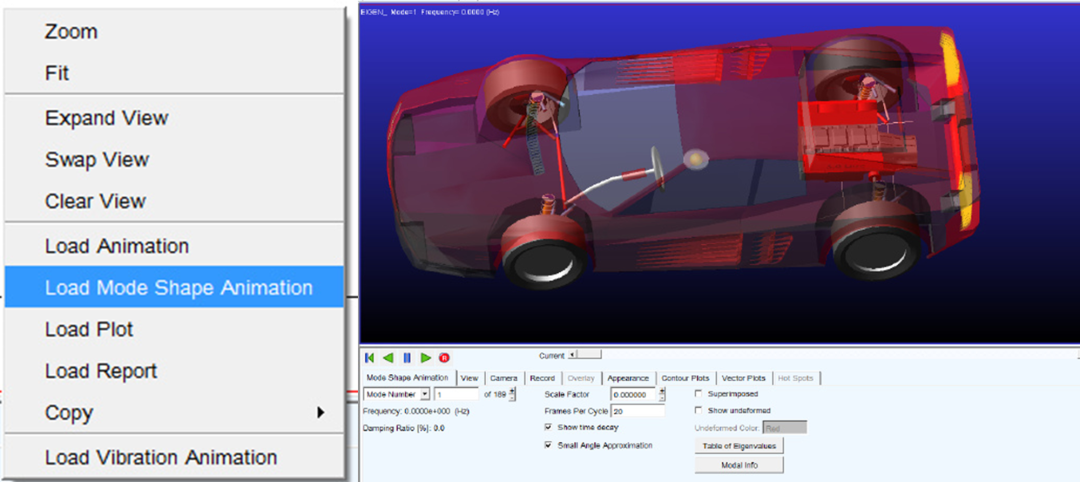Click the mode number stepper arrows
Screen dimensions: 1080x482
[x=512, y=395]
